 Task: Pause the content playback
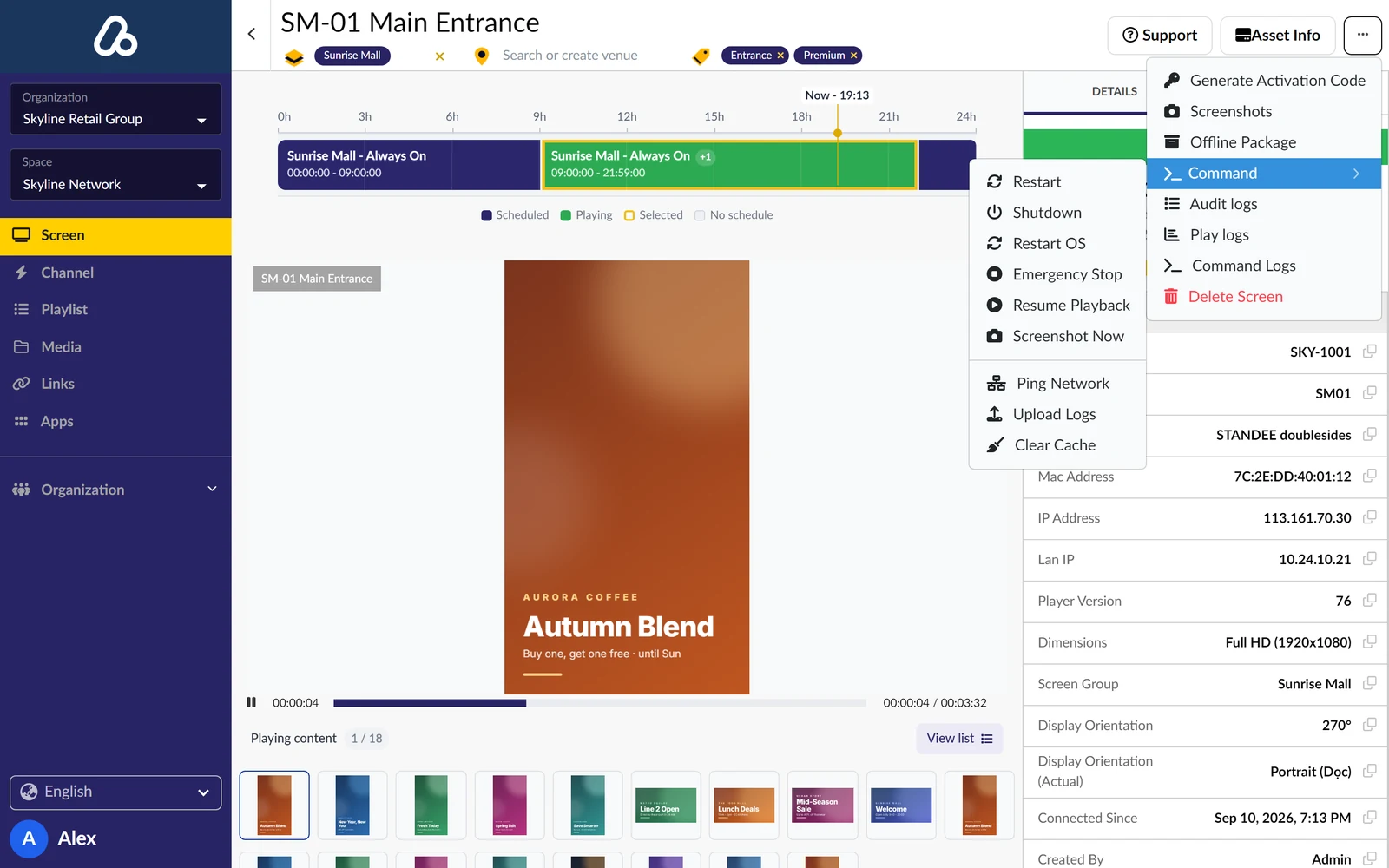click(x=251, y=702)
